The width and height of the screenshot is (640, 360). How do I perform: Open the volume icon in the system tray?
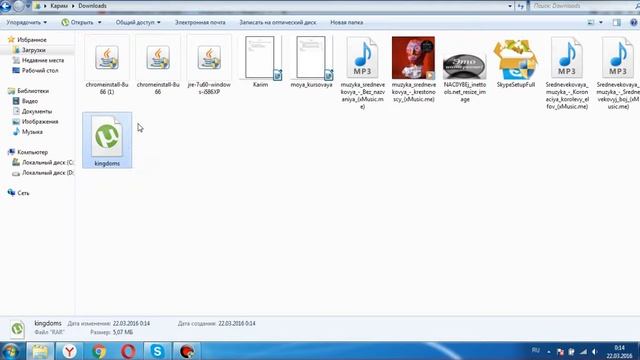click(x=595, y=351)
